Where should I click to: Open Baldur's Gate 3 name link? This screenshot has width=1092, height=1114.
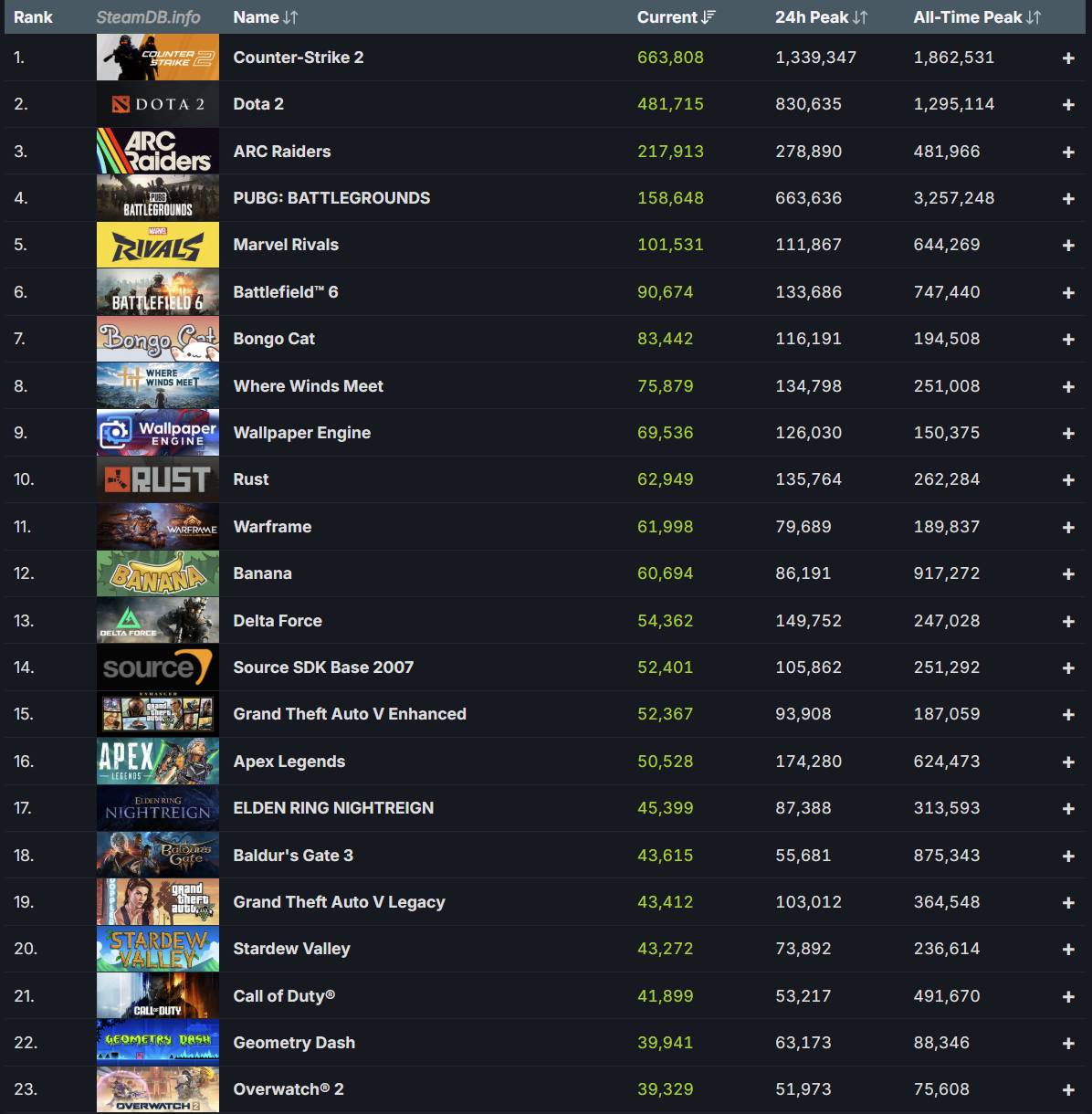tap(293, 856)
